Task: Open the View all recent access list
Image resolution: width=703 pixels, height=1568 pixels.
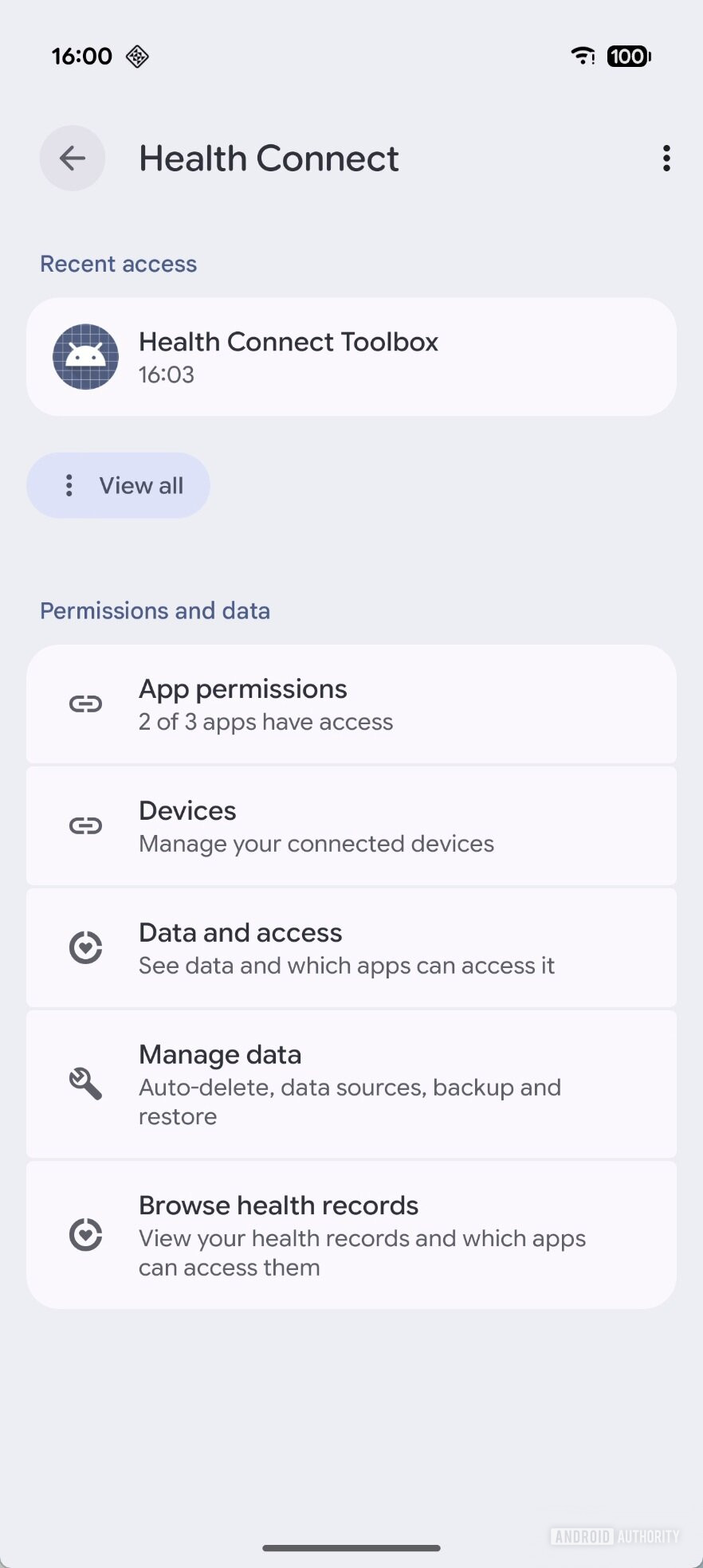Action: click(118, 485)
